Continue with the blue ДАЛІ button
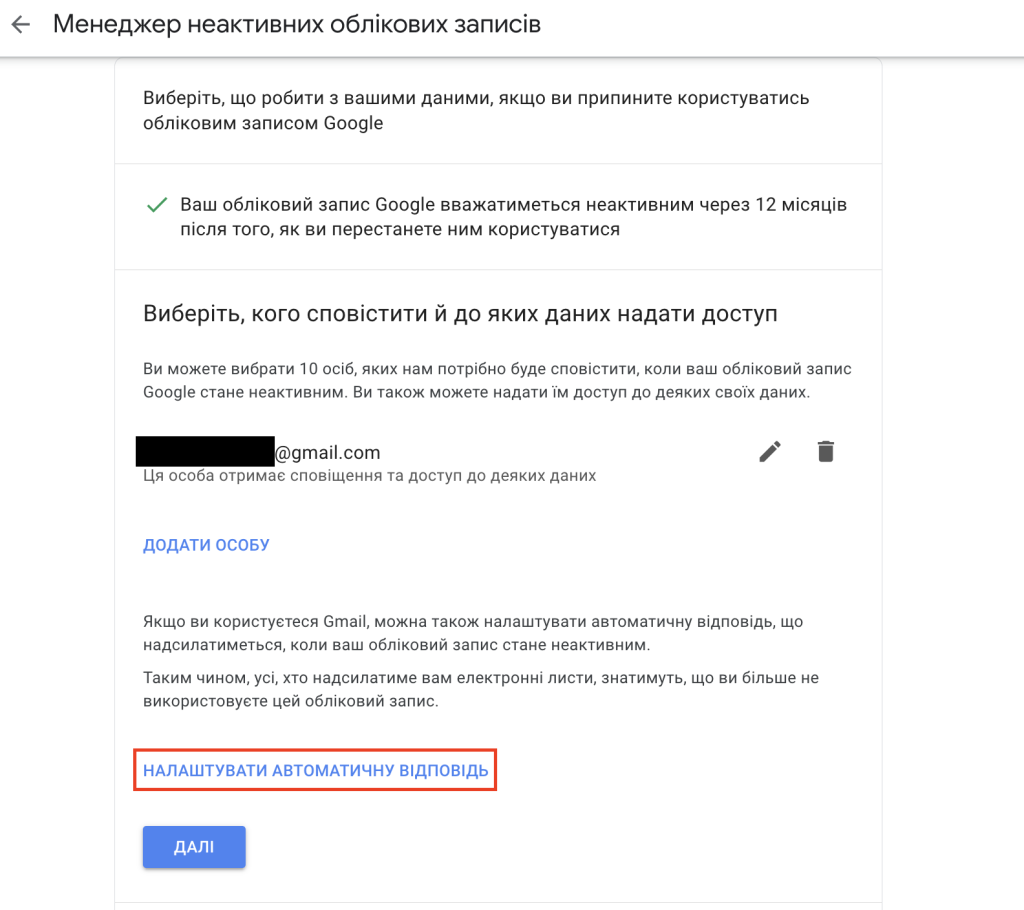 click(x=194, y=847)
